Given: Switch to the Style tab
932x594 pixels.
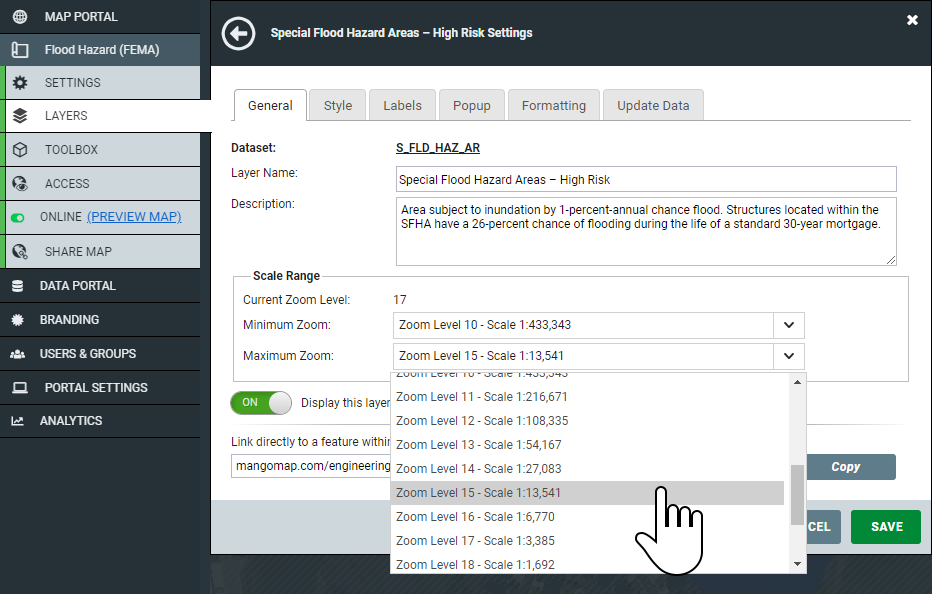Looking at the screenshot, I should tap(337, 105).
